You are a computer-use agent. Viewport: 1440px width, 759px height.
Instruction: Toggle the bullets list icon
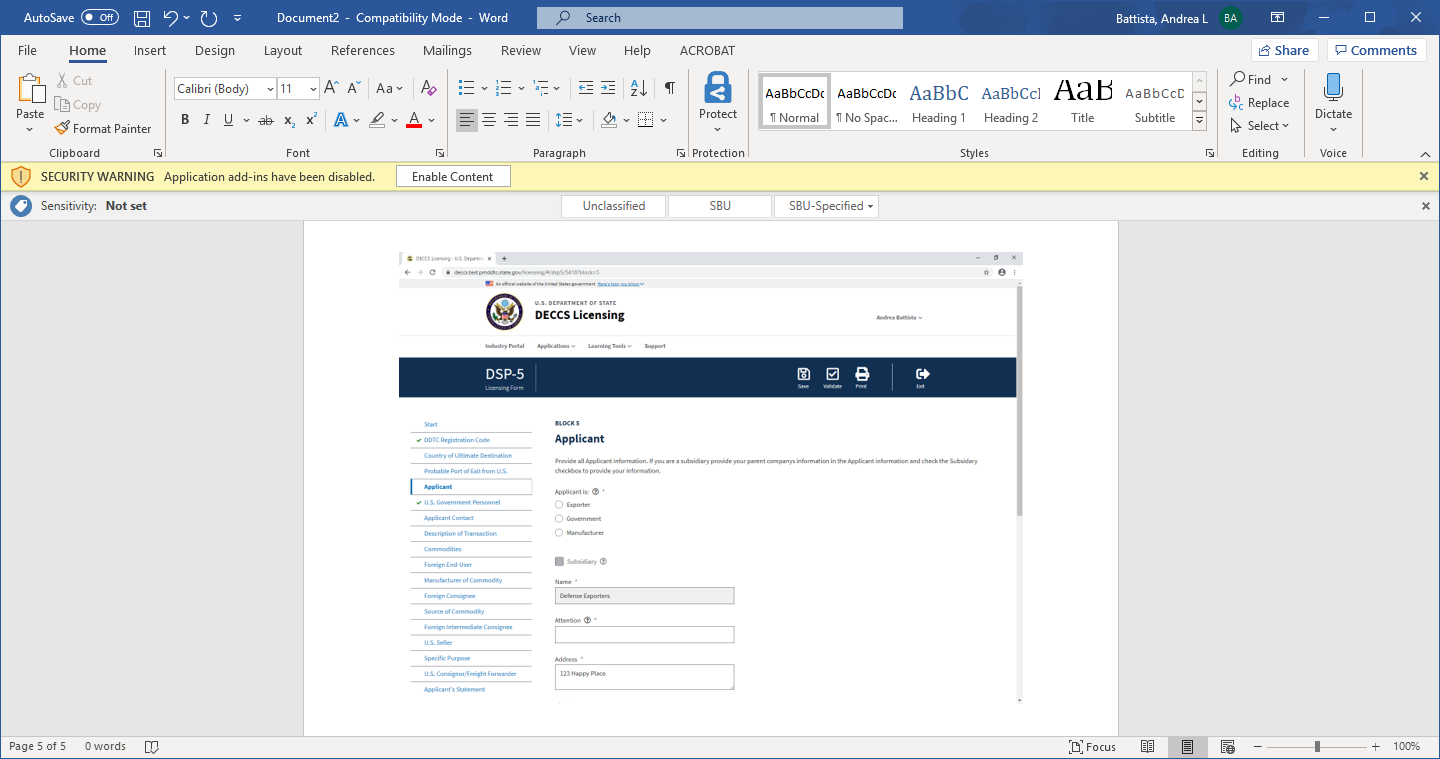pos(466,88)
